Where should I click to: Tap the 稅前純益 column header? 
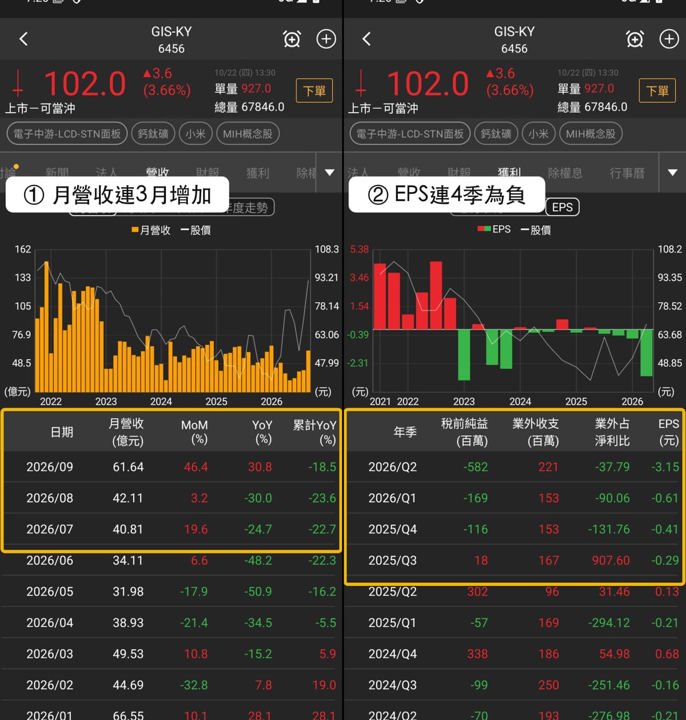[x=465, y=432]
